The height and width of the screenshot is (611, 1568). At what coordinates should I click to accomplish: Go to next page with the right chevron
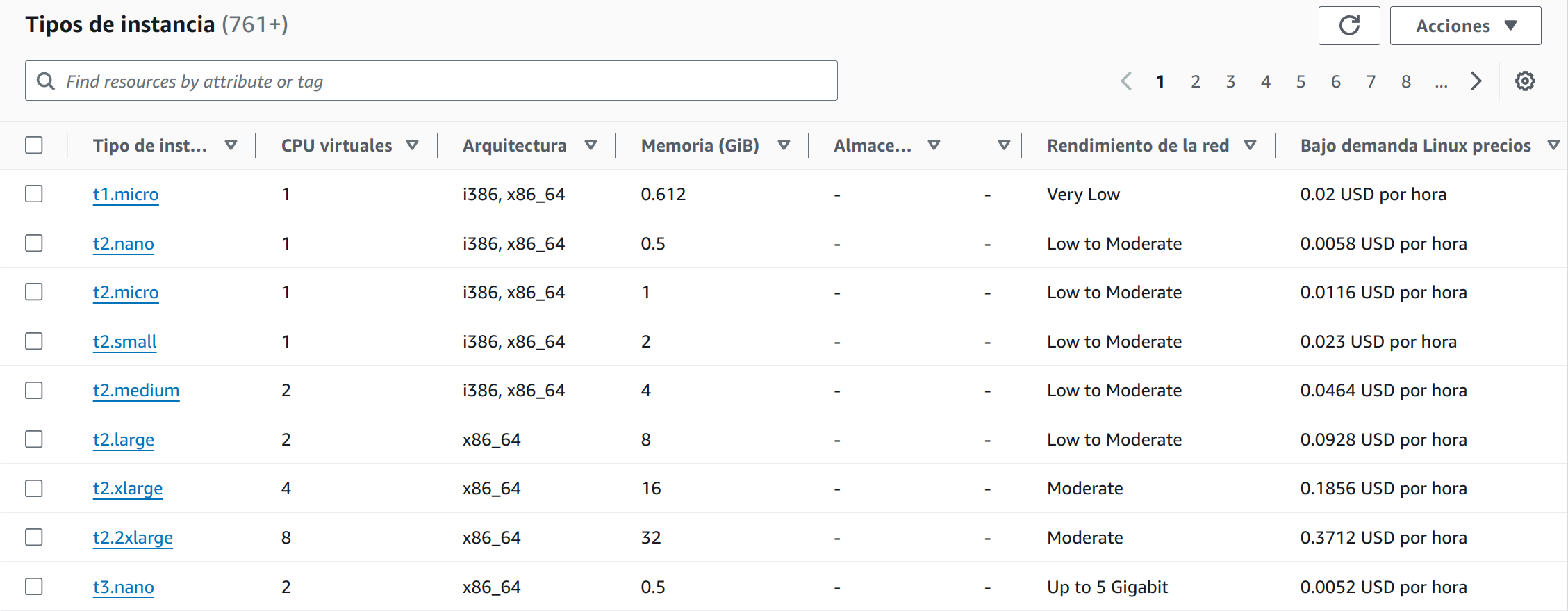1476,81
